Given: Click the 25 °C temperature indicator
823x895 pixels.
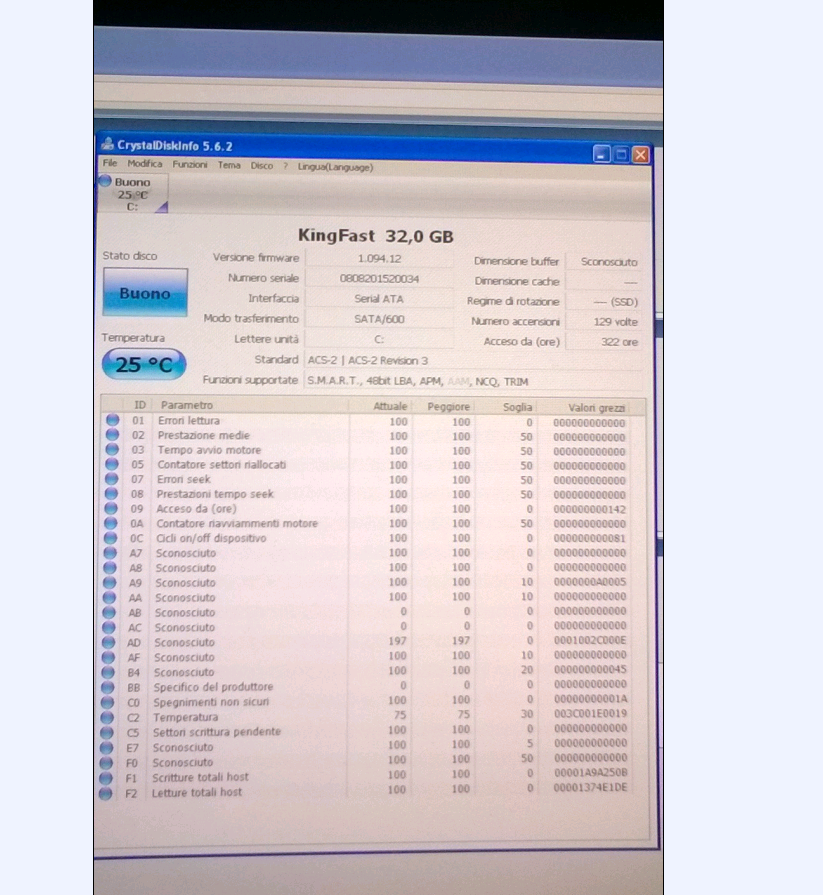Looking at the screenshot, I should click(x=144, y=364).
